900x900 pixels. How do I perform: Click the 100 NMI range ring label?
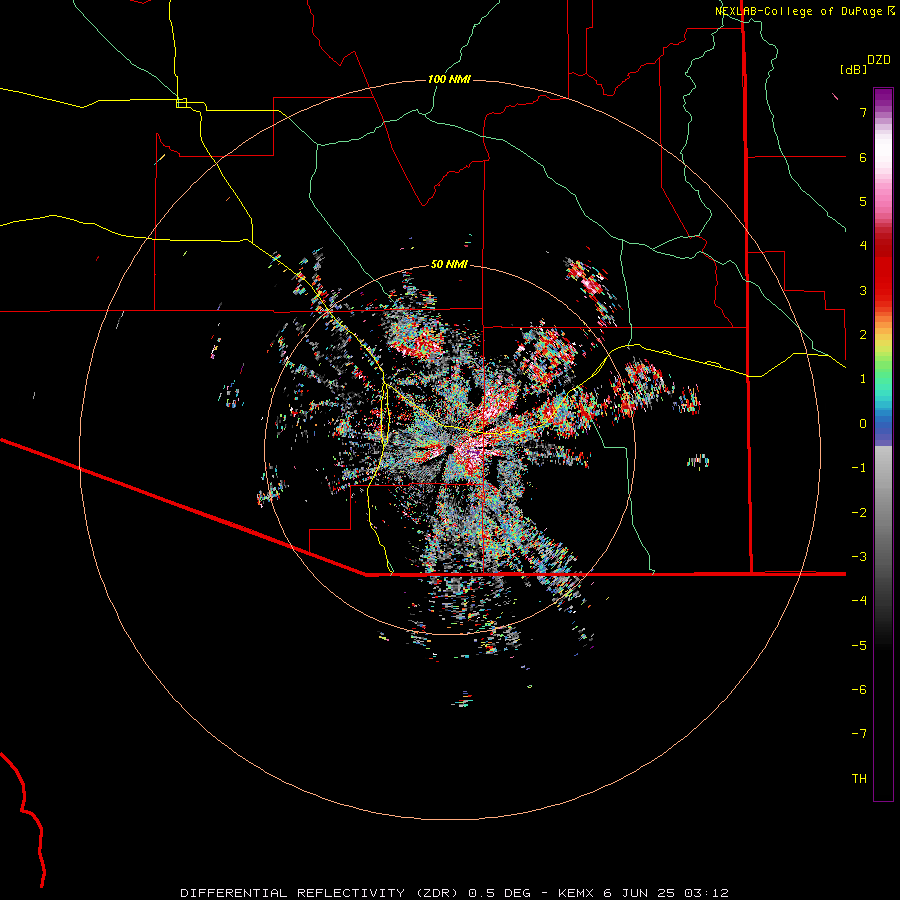pos(449,79)
